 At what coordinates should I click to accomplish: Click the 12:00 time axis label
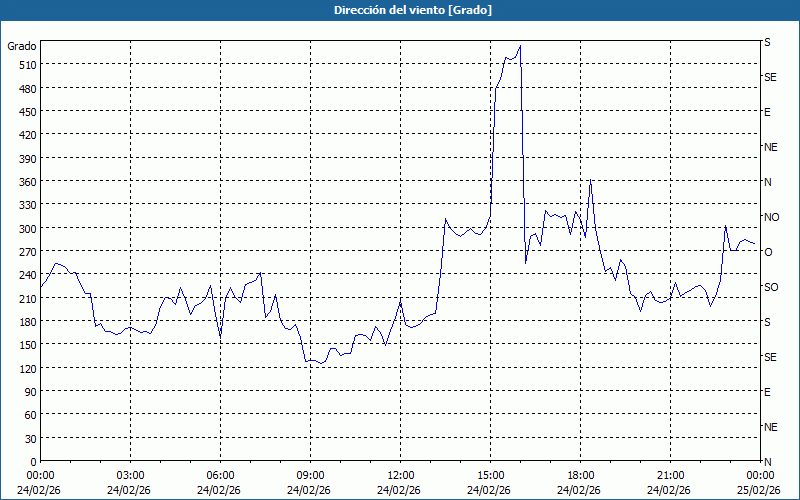400,475
